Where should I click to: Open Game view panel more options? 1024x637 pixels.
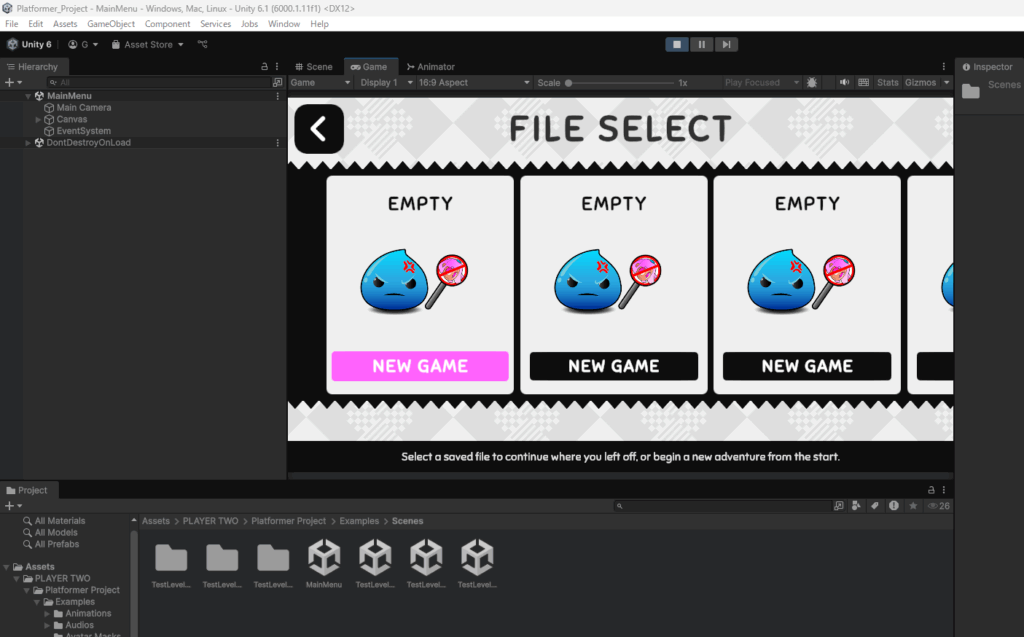pos(944,67)
